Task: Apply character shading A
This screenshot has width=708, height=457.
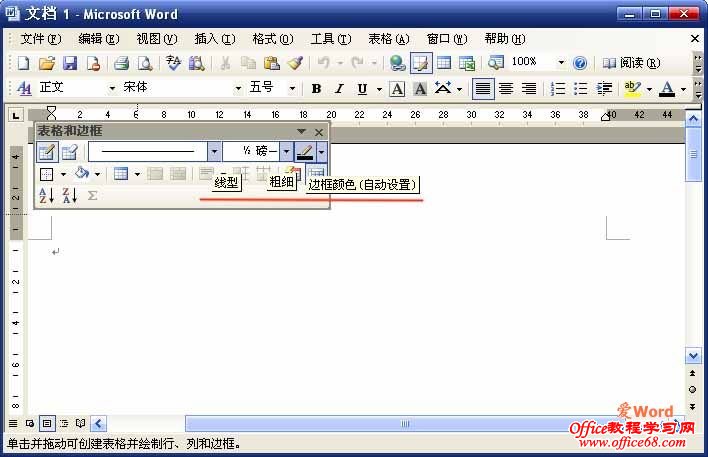Action: click(x=420, y=89)
